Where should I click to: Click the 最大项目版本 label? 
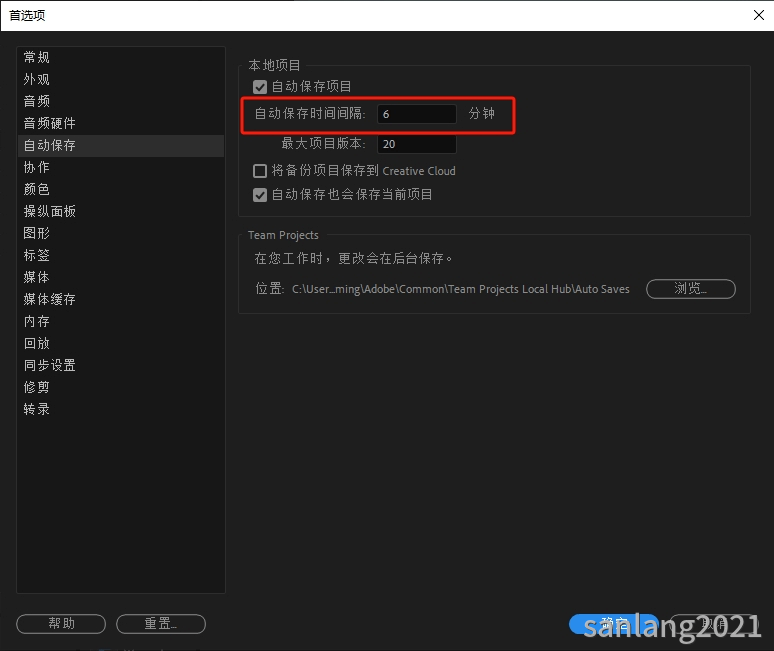[323, 144]
